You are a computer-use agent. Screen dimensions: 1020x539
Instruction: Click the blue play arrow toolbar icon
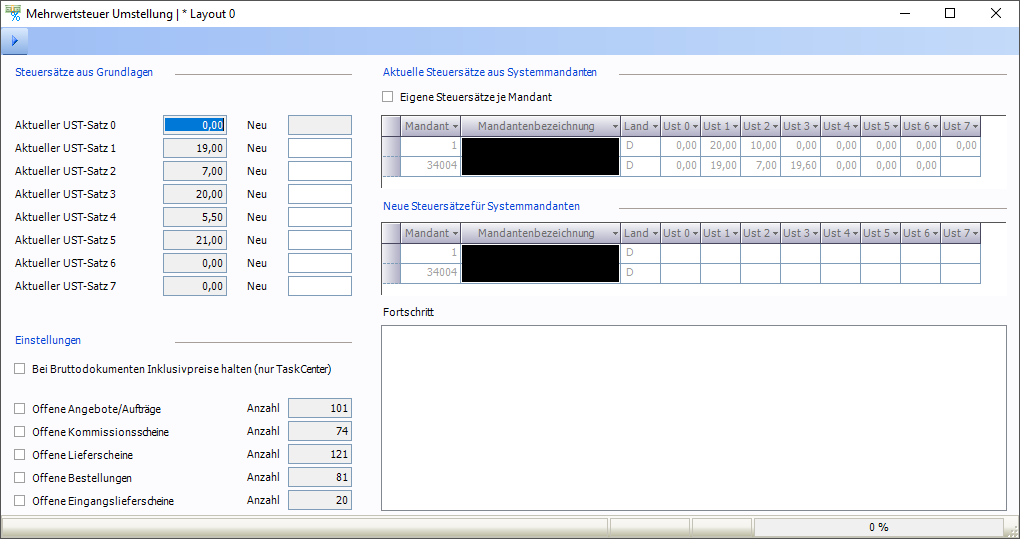[14, 41]
